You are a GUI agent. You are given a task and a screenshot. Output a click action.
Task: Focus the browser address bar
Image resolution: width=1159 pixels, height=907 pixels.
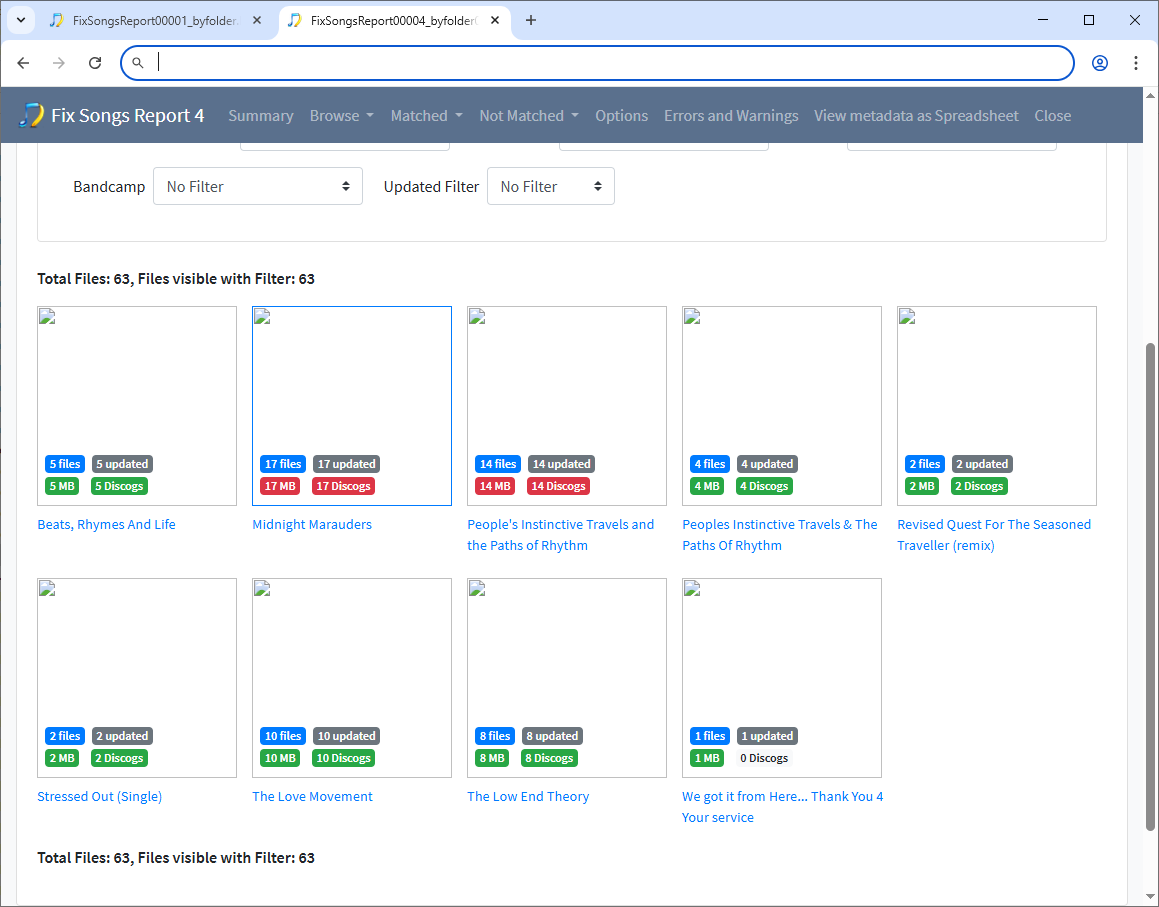(597, 63)
